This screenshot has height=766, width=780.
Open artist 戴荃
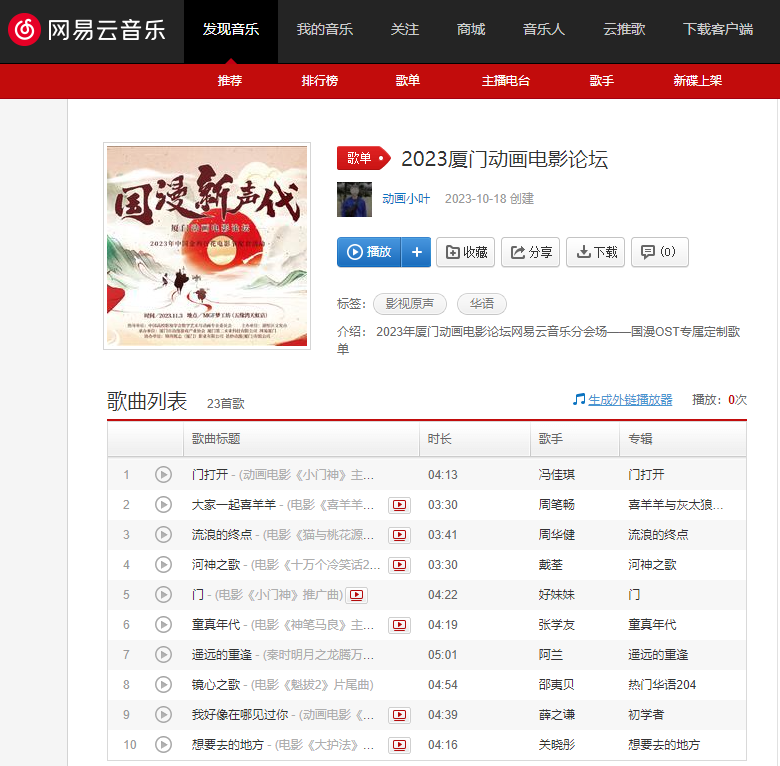click(x=551, y=565)
